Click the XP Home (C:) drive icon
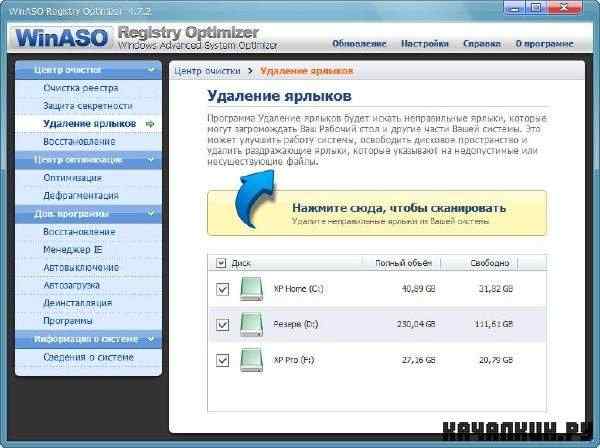Screen dimensions: 600x448 [251, 289]
